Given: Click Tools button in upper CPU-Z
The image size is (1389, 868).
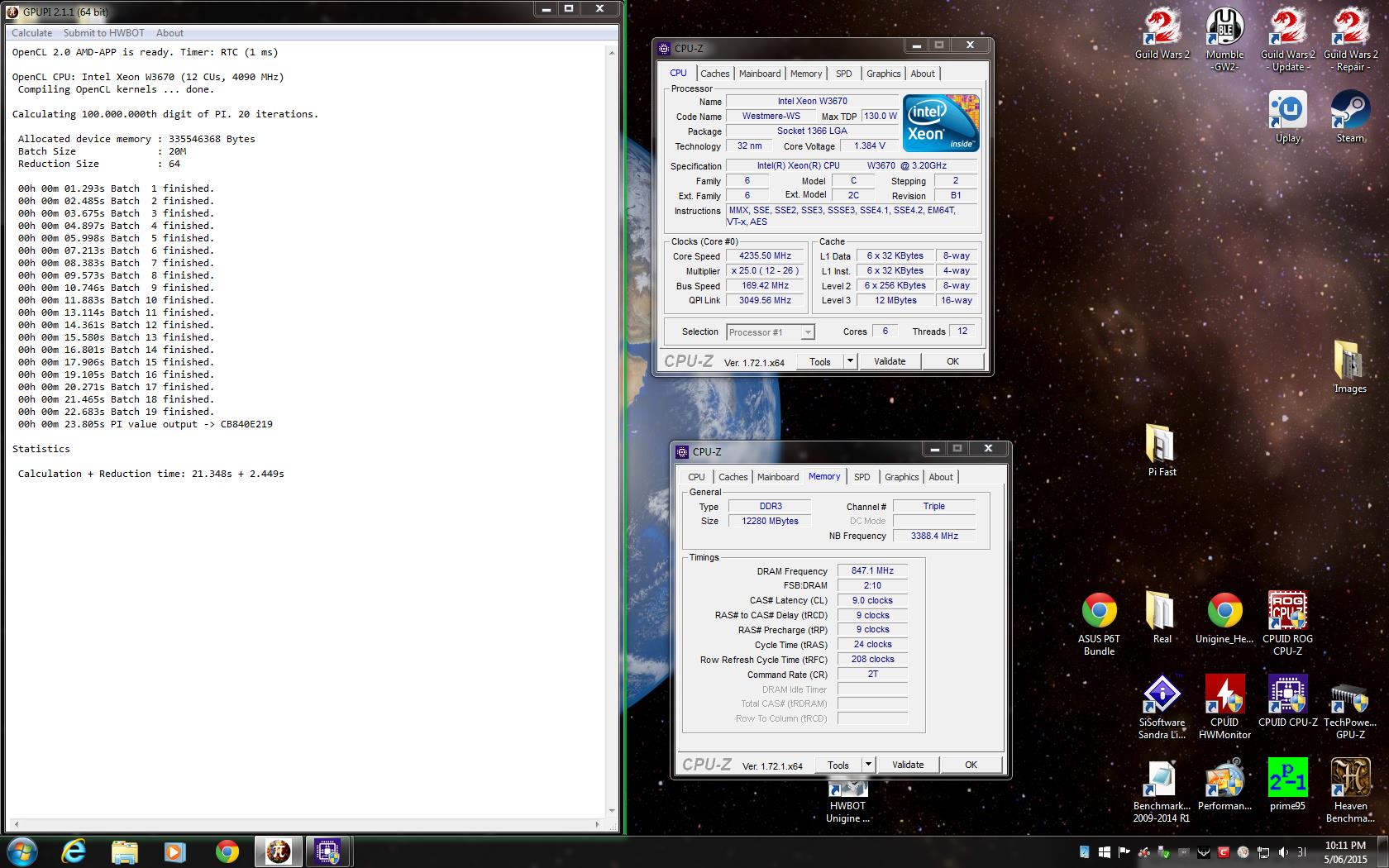Looking at the screenshot, I should click(820, 361).
